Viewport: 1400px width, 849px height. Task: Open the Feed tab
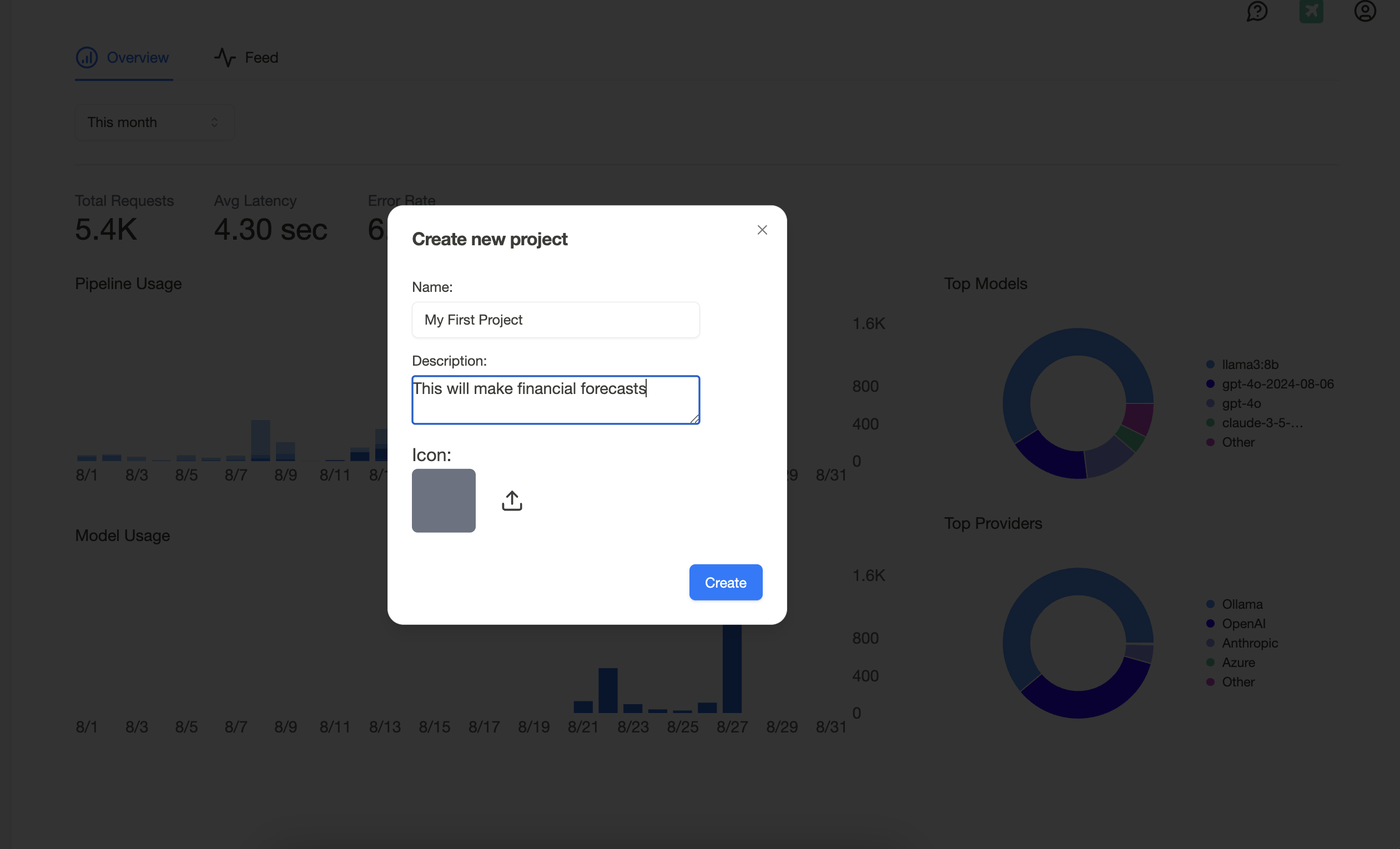[246, 57]
